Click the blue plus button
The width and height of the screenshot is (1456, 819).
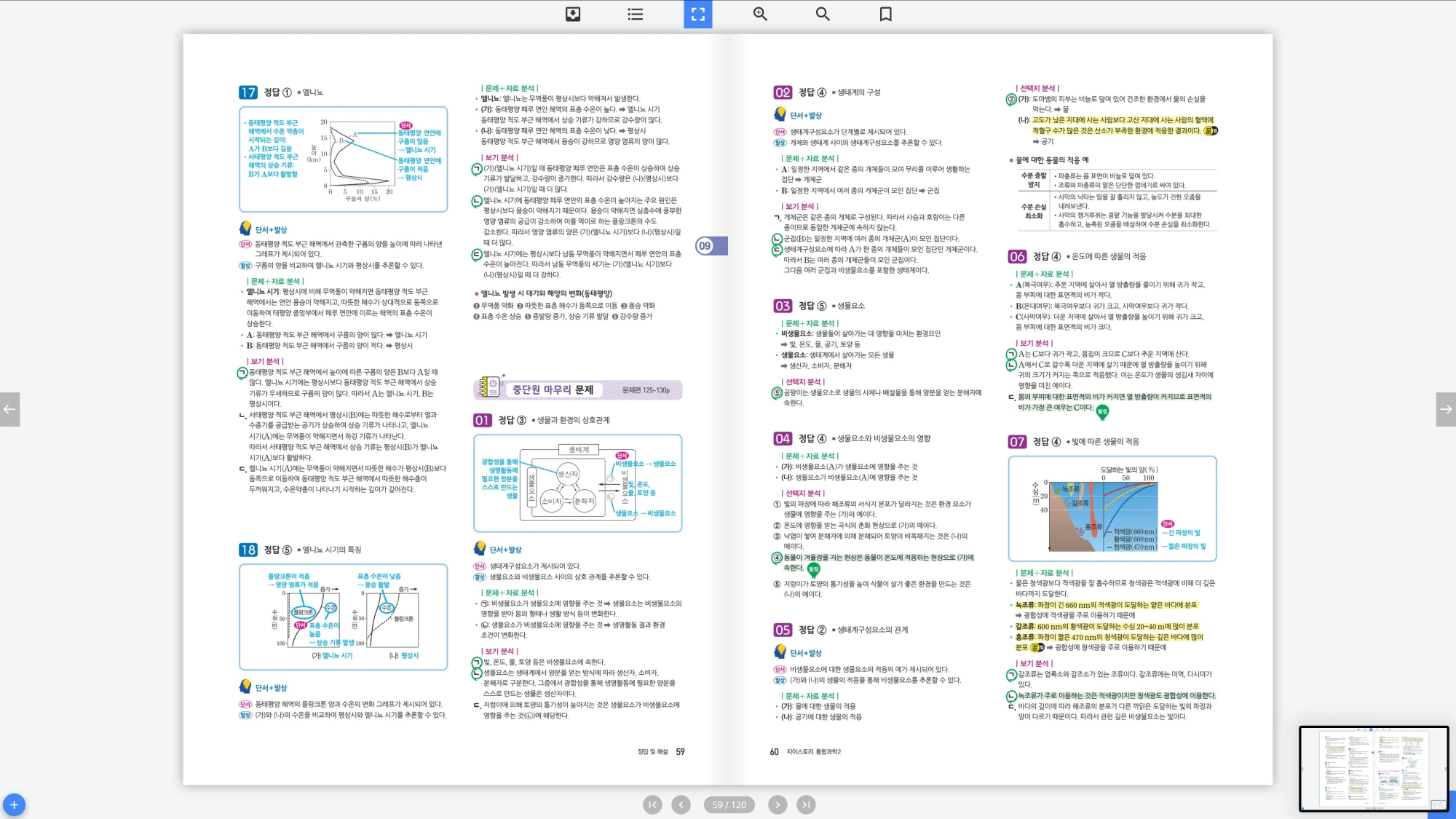(14, 804)
